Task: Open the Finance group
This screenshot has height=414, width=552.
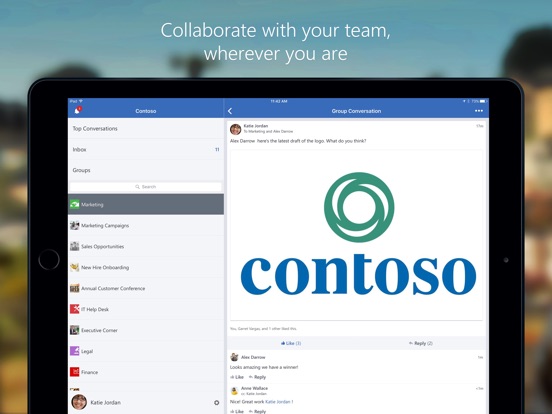Action: point(146,372)
